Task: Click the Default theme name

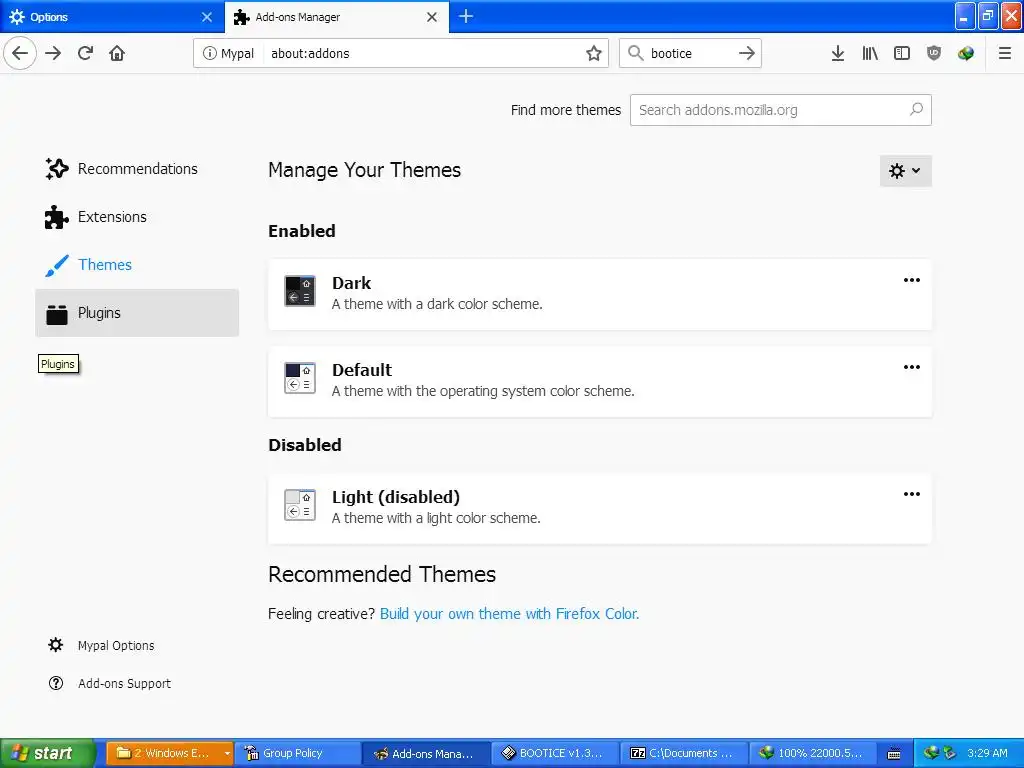Action: click(362, 370)
